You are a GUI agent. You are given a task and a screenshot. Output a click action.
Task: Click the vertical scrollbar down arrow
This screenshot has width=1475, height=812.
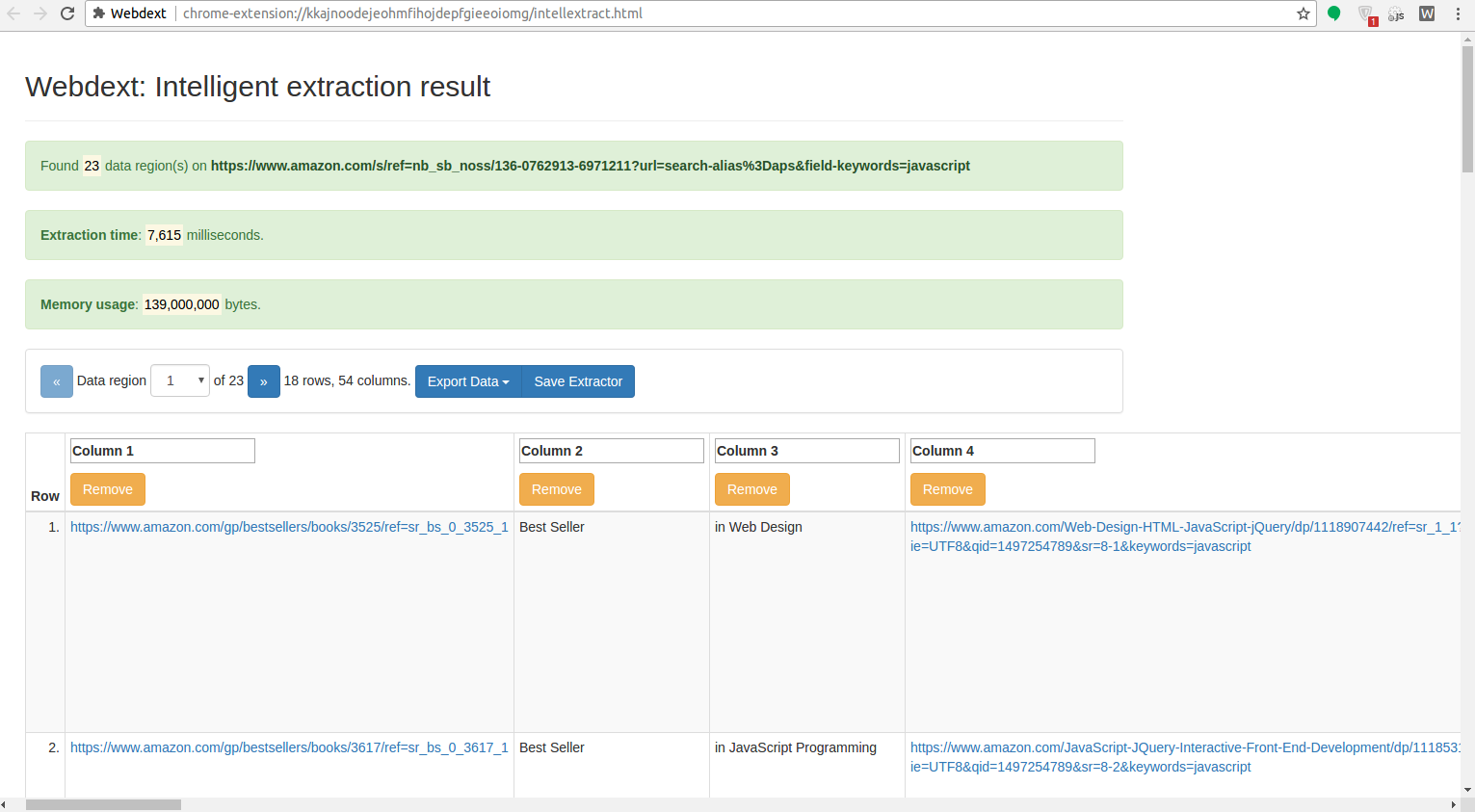point(1467,790)
